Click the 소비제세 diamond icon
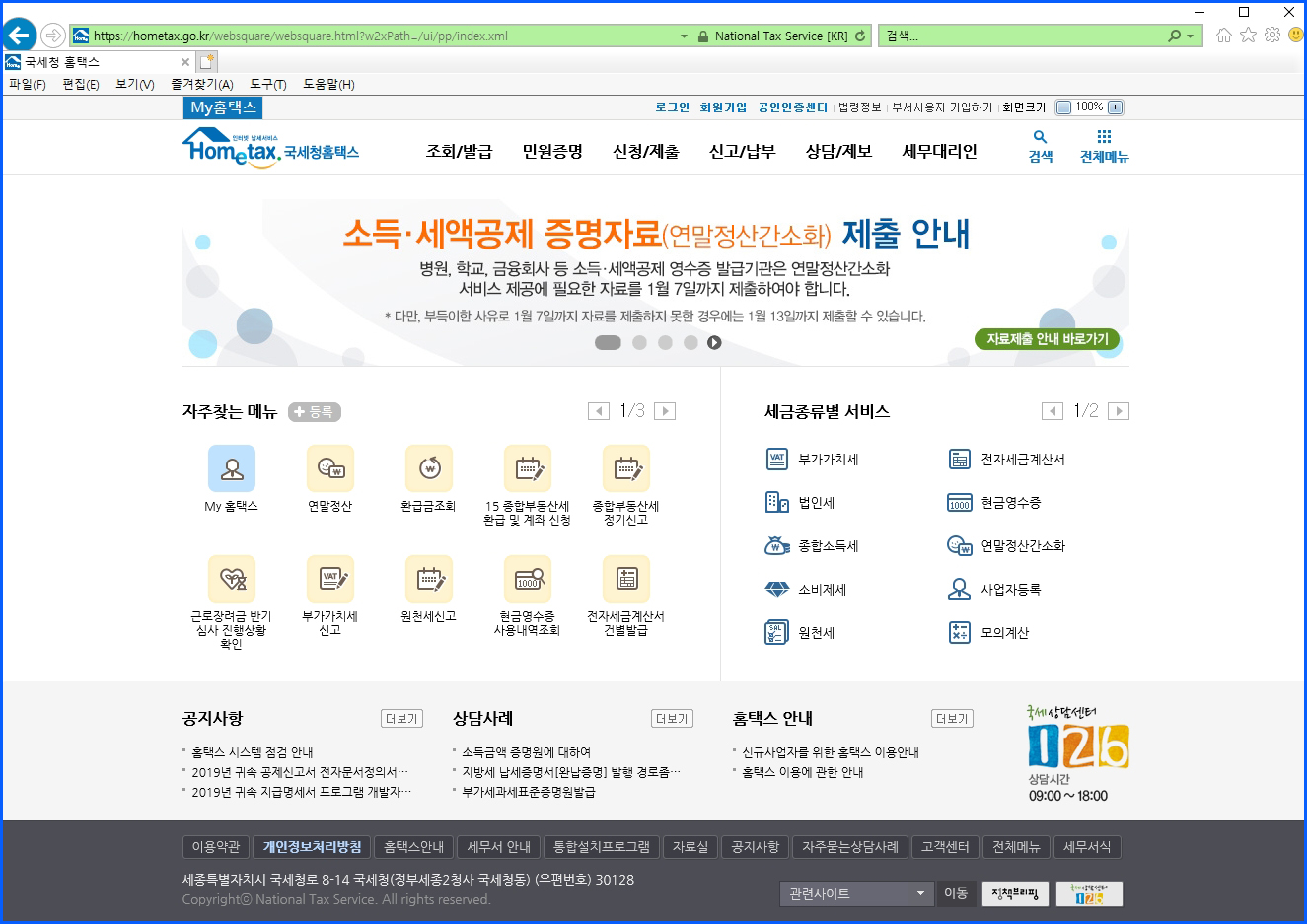This screenshot has width=1307, height=924. pyautogui.click(x=777, y=589)
